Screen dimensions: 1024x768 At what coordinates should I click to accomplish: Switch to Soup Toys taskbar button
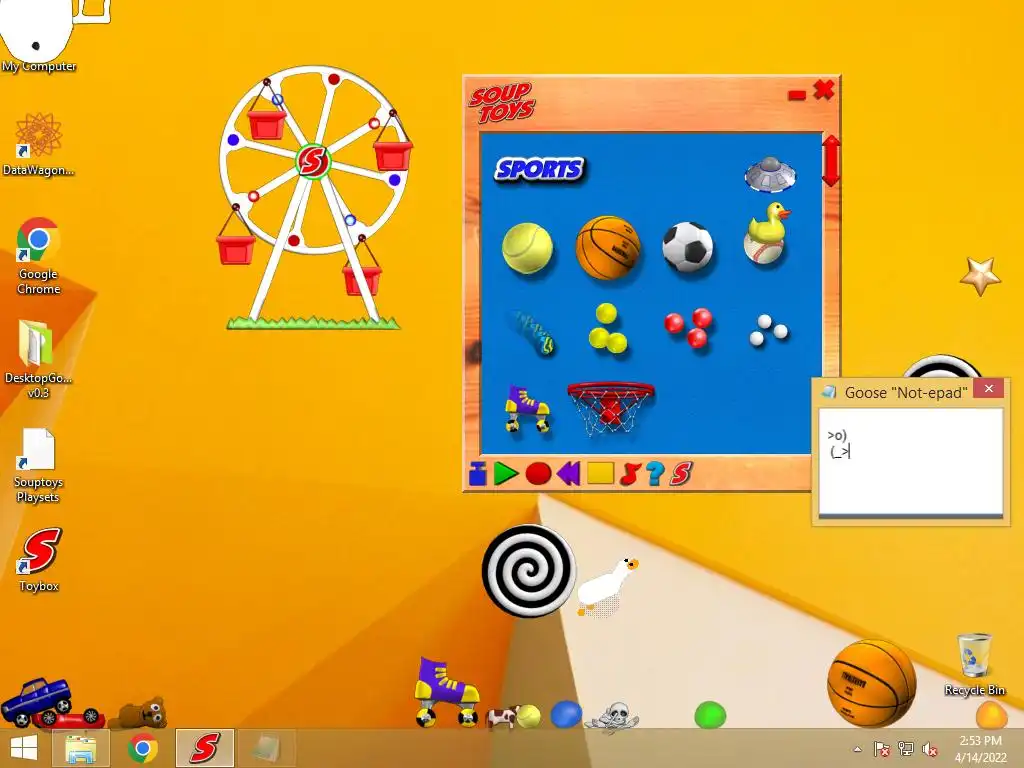(204, 748)
